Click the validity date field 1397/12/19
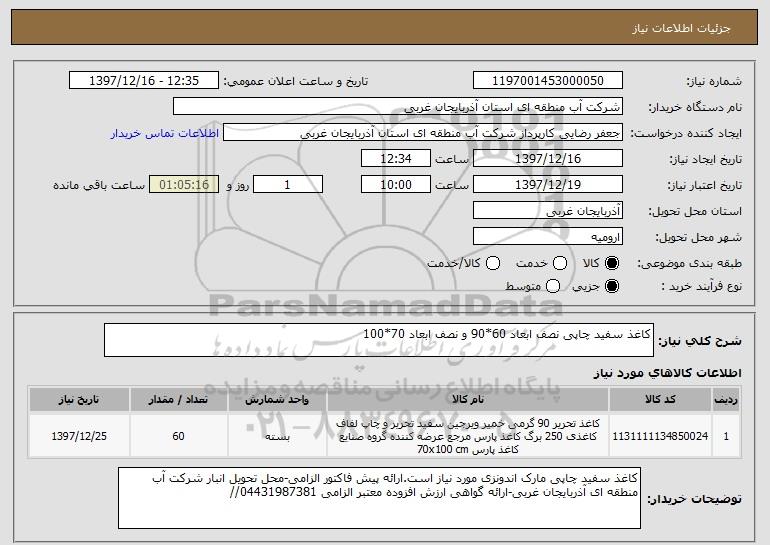This screenshot has width=770, height=545. point(548,185)
